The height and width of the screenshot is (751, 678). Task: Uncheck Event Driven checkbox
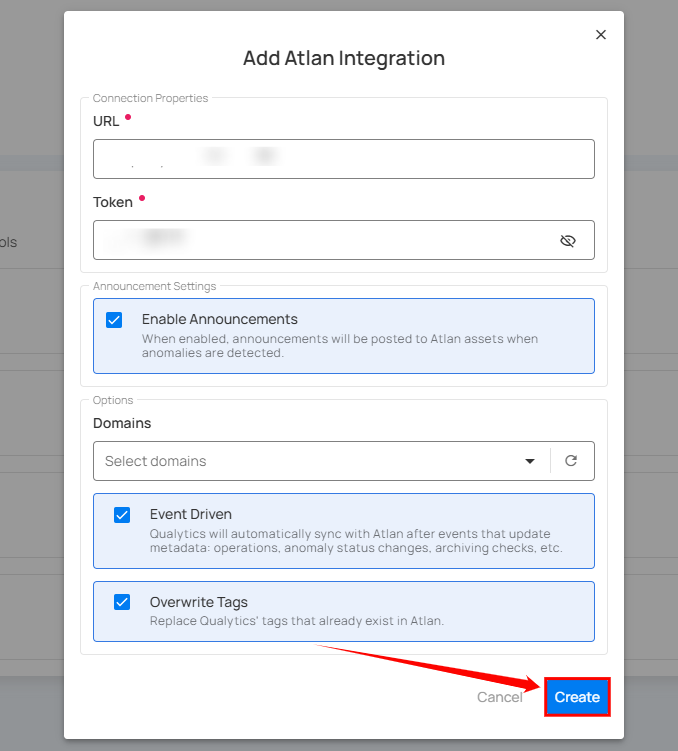122,515
